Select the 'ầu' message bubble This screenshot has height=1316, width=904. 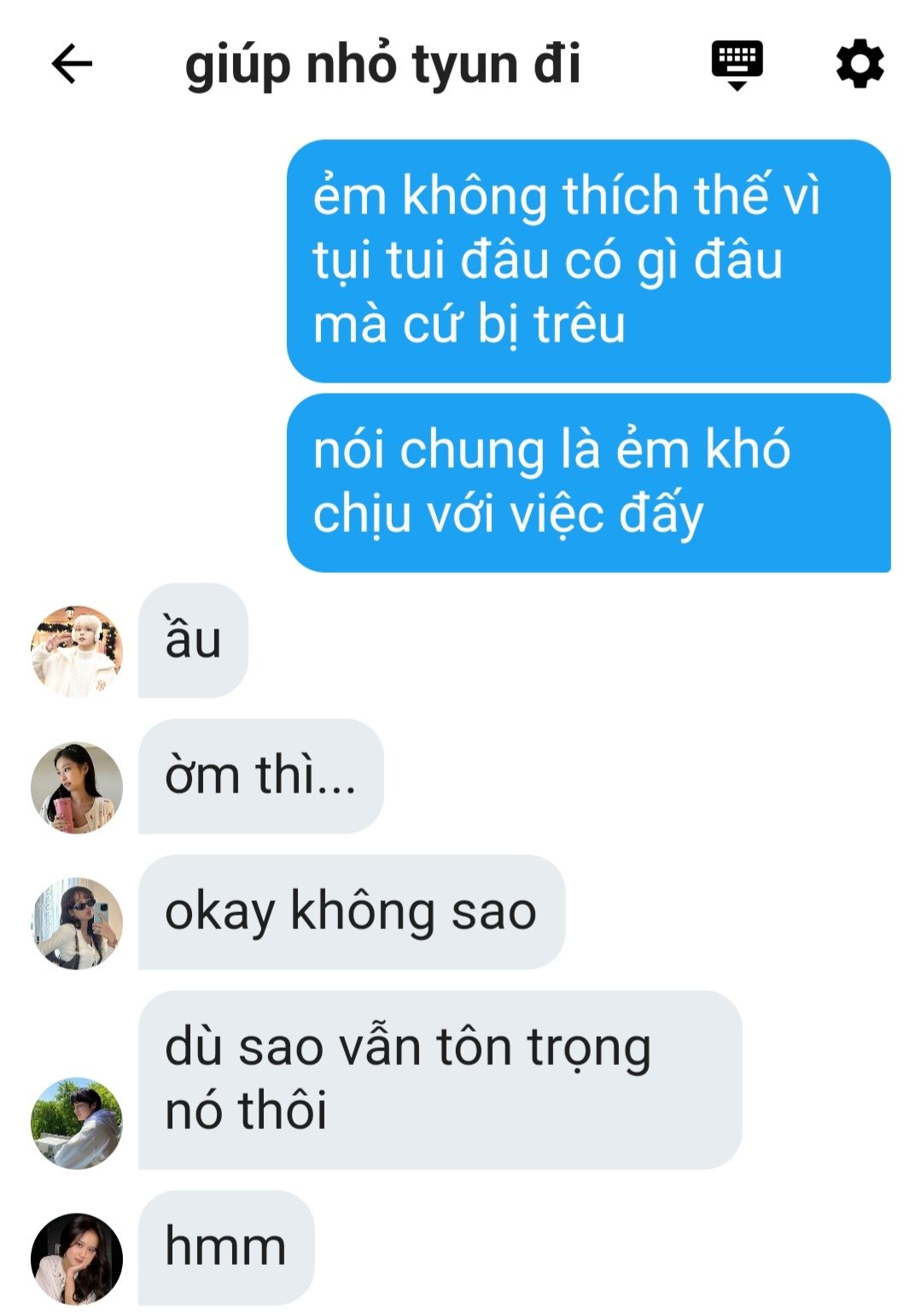[193, 640]
